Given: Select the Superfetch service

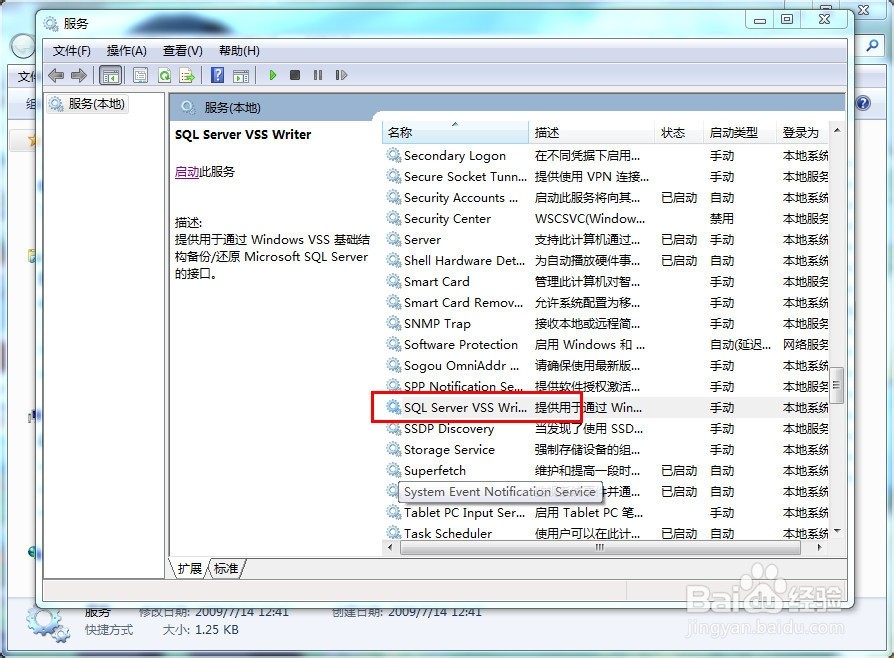Looking at the screenshot, I should 606,471.
